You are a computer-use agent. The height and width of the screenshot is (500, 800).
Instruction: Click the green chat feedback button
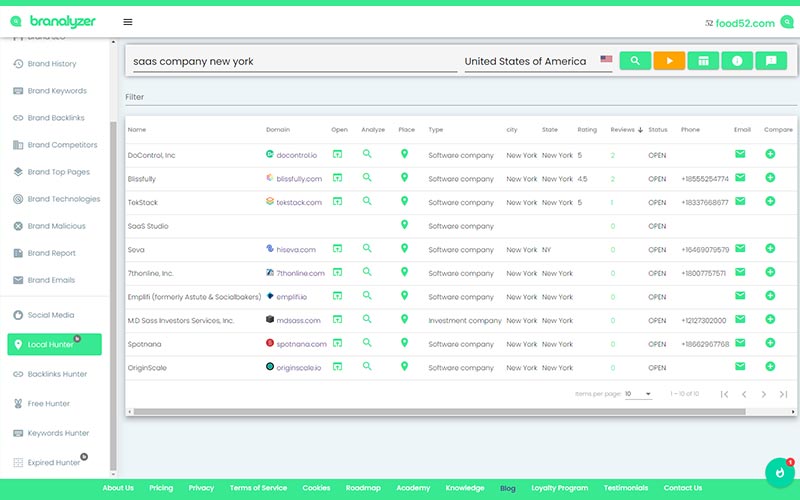click(771, 61)
